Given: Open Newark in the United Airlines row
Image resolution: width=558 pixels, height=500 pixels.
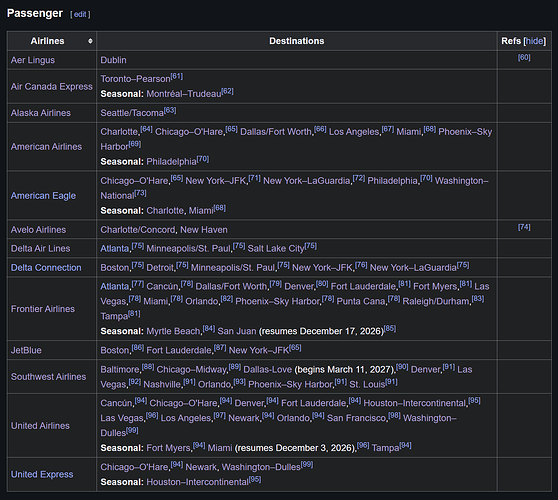Looking at the screenshot, I should (244, 418).
